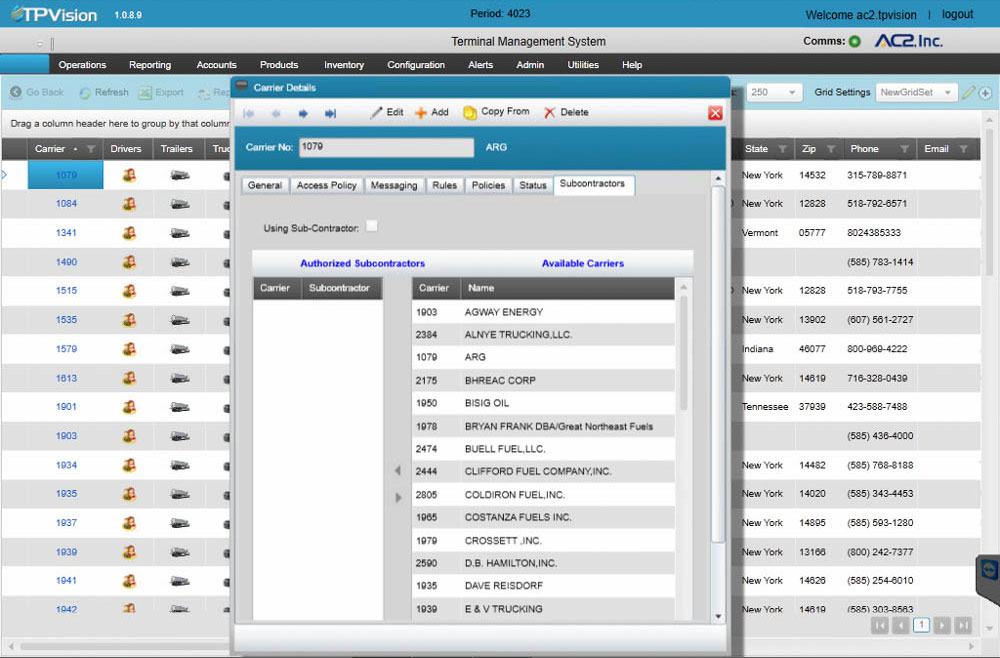Click the pencil icon beside NewGridSet

click(x=966, y=91)
